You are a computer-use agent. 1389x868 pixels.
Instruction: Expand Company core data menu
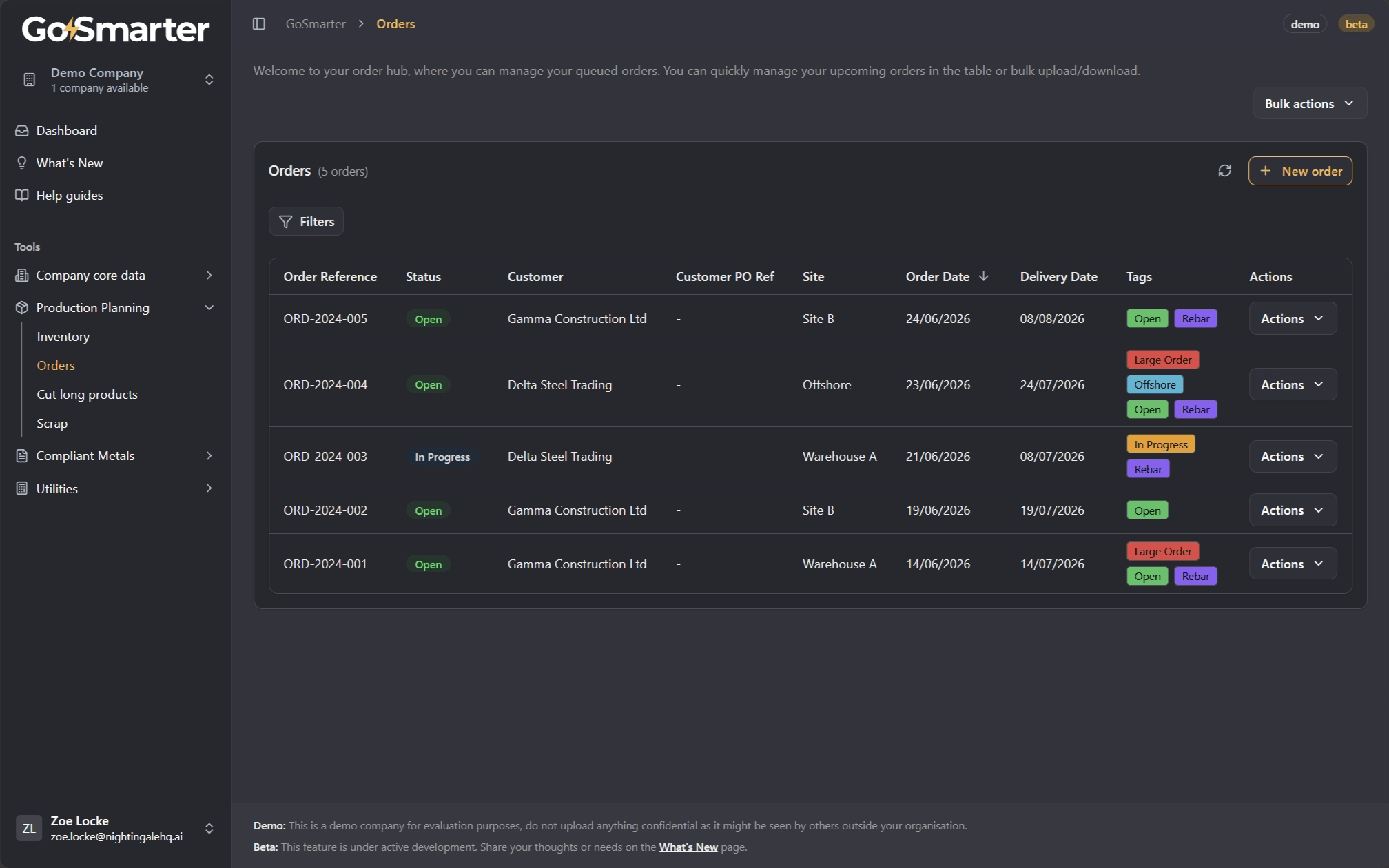[209, 276]
